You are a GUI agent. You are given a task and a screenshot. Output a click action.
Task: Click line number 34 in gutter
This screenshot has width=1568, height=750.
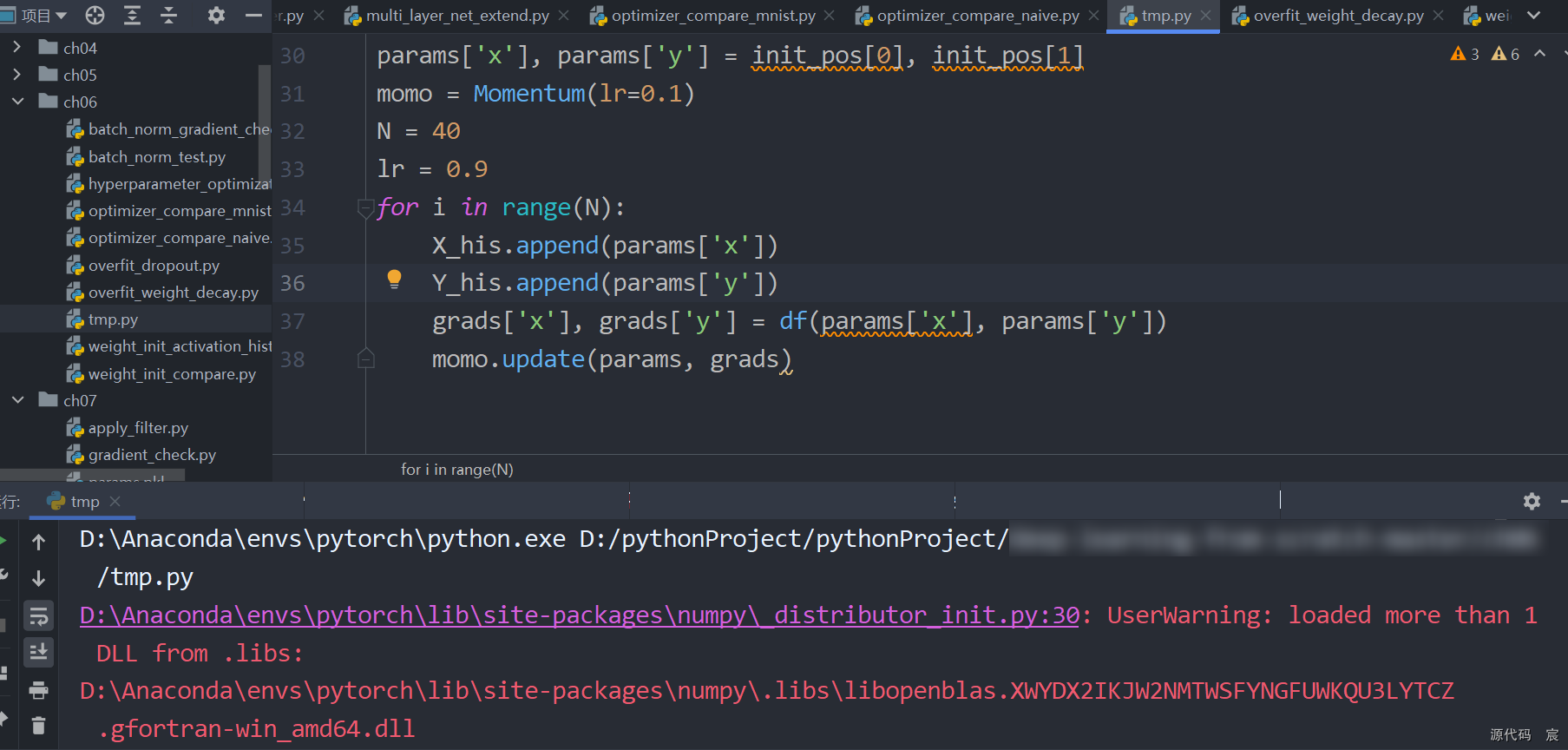tap(292, 207)
